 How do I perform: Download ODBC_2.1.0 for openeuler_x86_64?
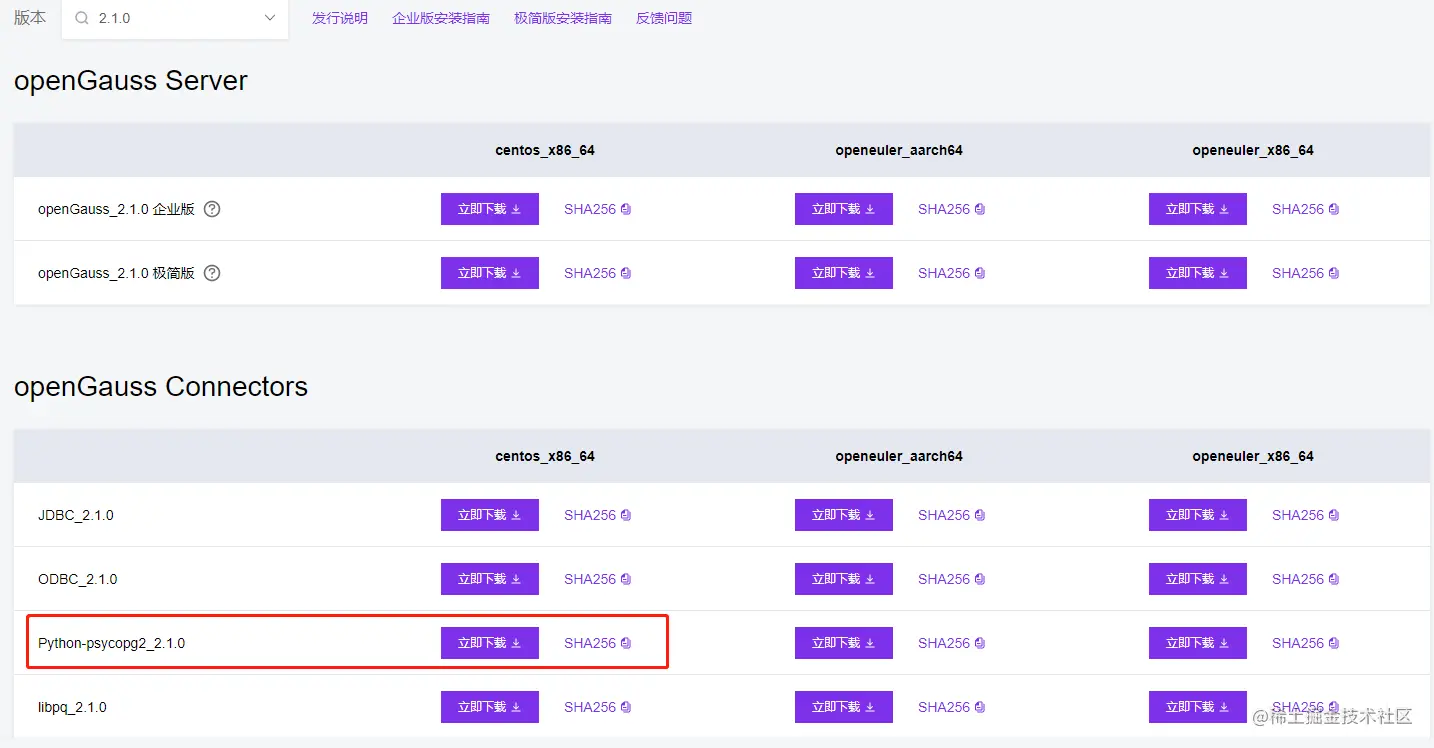point(1198,579)
